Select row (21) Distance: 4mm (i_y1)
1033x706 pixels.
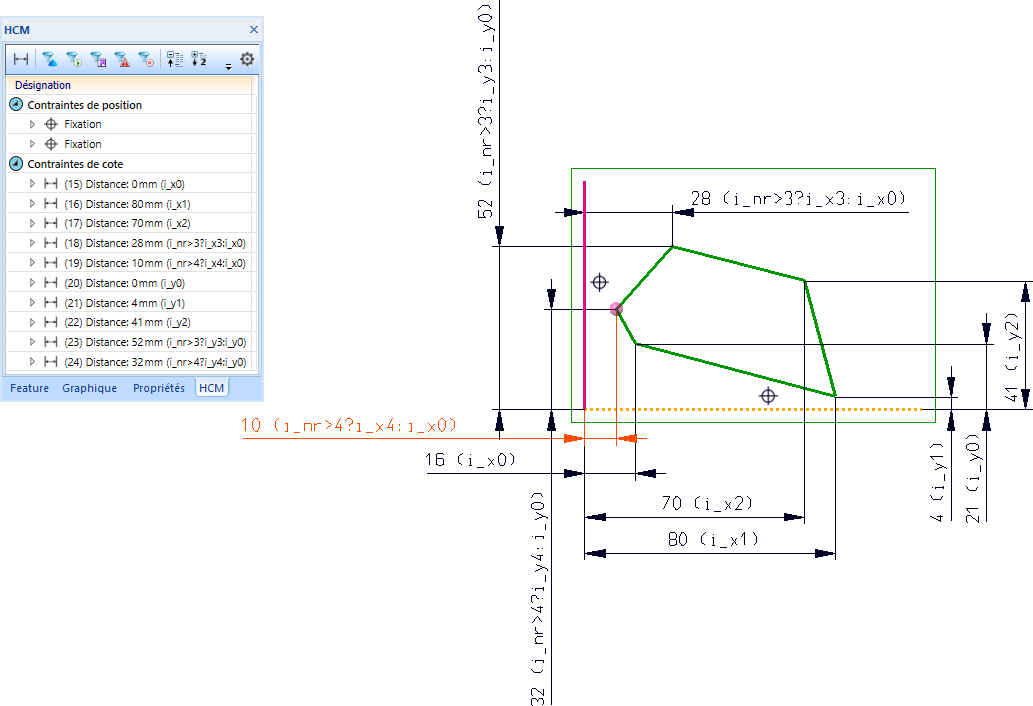click(130, 303)
